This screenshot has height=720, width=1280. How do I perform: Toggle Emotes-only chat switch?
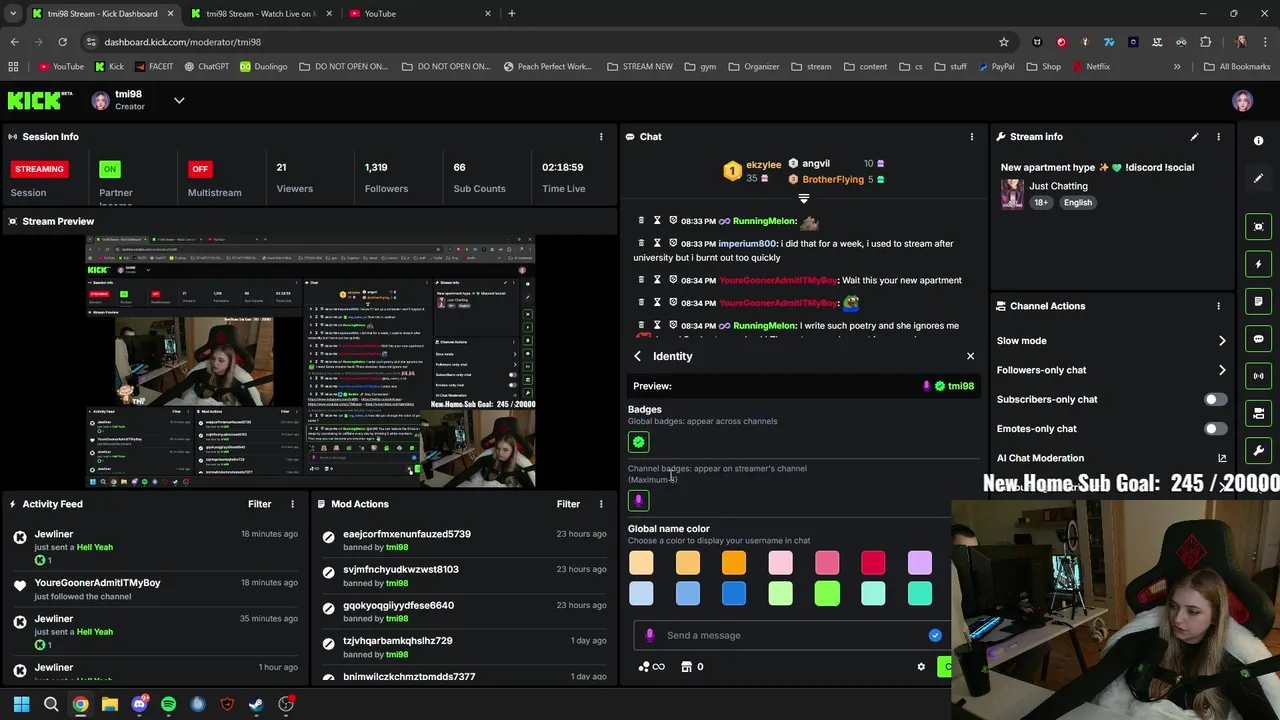pos(1215,429)
